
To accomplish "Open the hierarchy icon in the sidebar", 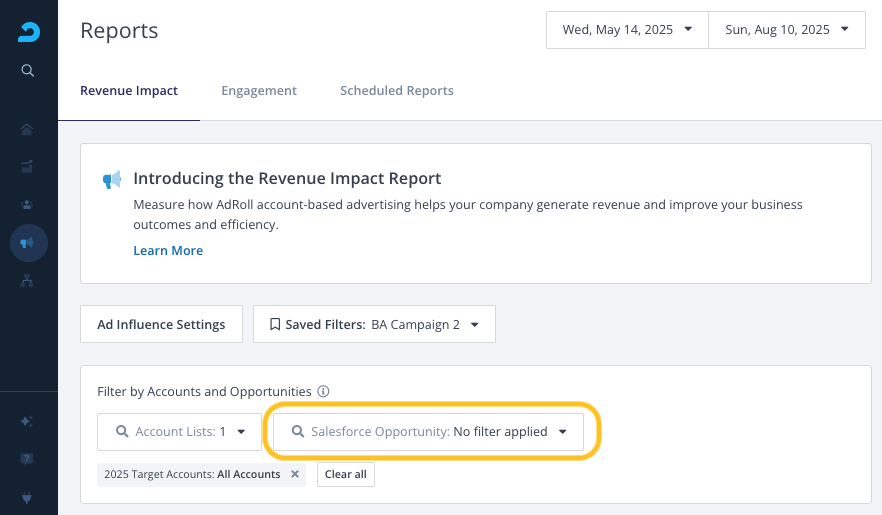I will (x=28, y=281).
